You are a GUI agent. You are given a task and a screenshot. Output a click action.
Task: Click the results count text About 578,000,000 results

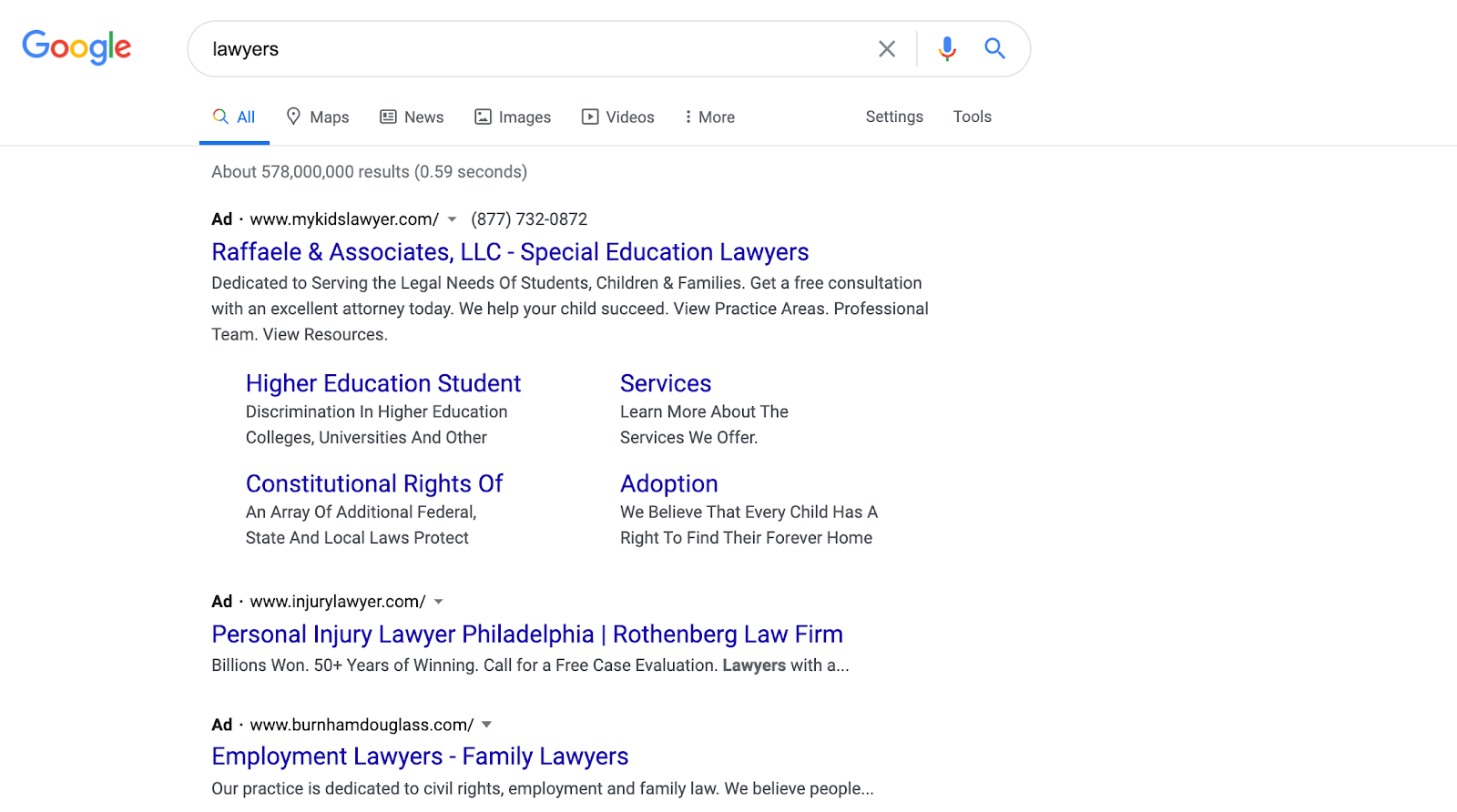click(369, 172)
